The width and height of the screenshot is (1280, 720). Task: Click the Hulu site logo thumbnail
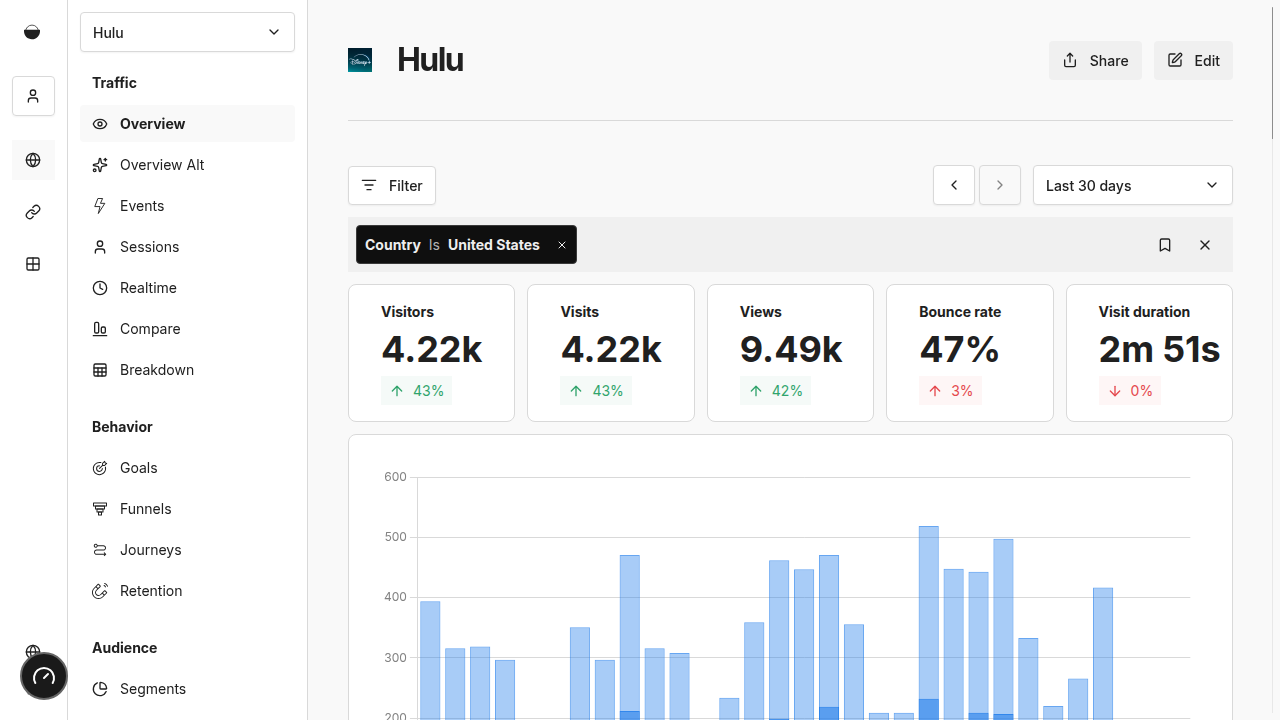[x=360, y=60]
